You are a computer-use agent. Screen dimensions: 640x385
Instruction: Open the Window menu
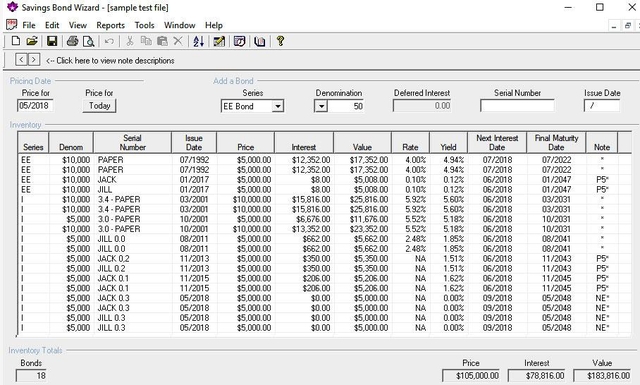[179, 25]
